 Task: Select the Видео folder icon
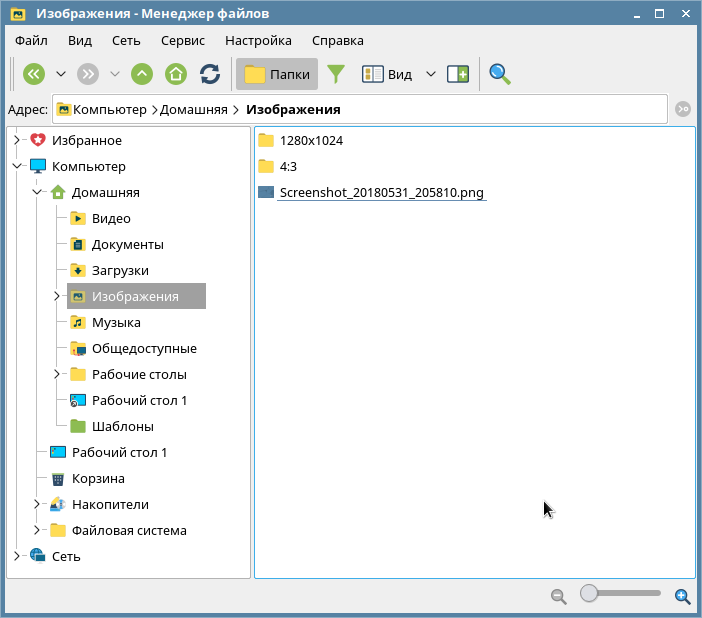tap(78, 218)
